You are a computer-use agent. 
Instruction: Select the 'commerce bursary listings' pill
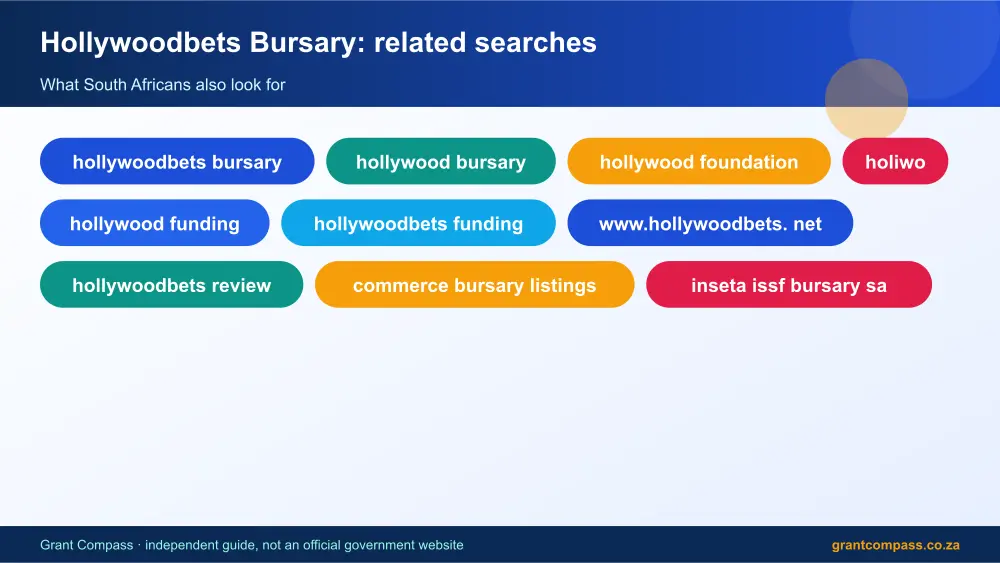point(474,284)
